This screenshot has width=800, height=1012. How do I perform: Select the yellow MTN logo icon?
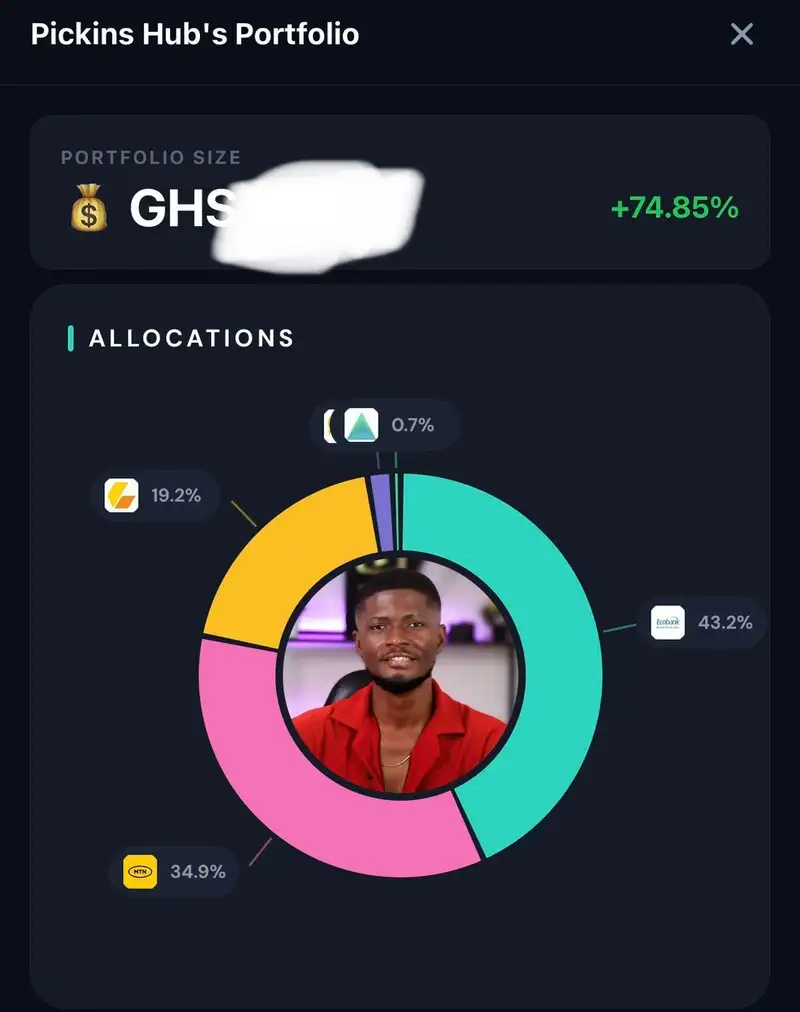coord(140,871)
